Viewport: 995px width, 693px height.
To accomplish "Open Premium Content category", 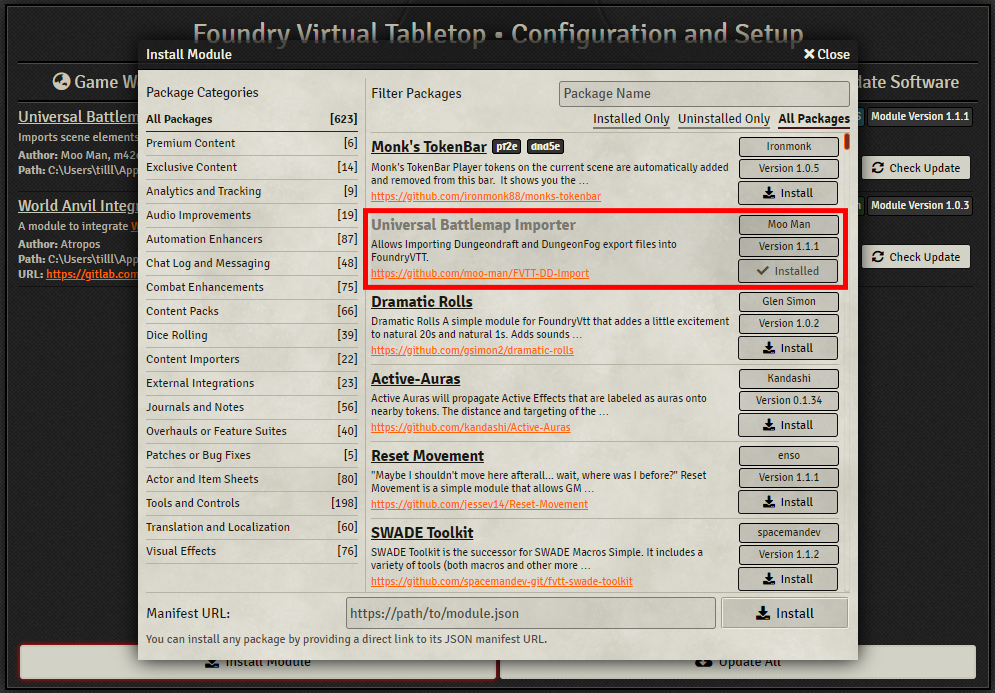I will (x=251, y=143).
